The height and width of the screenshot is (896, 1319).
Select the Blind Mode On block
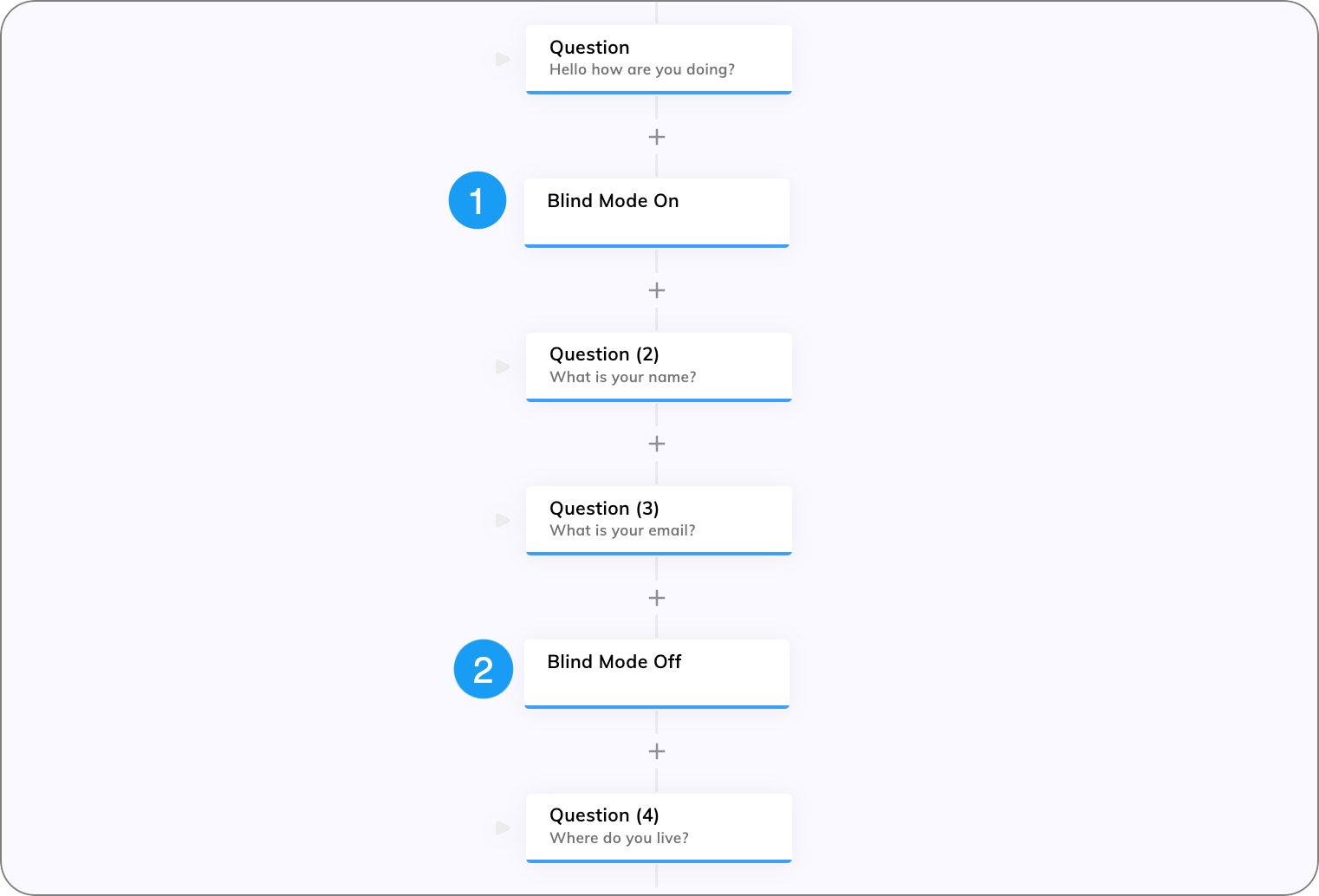[x=657, y=213]
